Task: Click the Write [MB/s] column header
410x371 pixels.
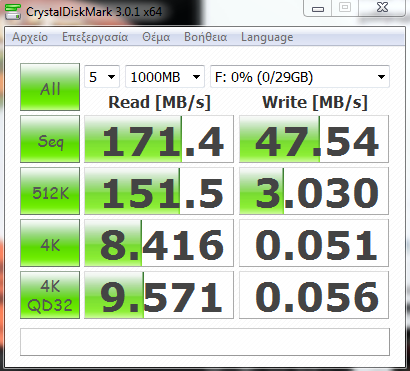Action: tap(315, 102)
